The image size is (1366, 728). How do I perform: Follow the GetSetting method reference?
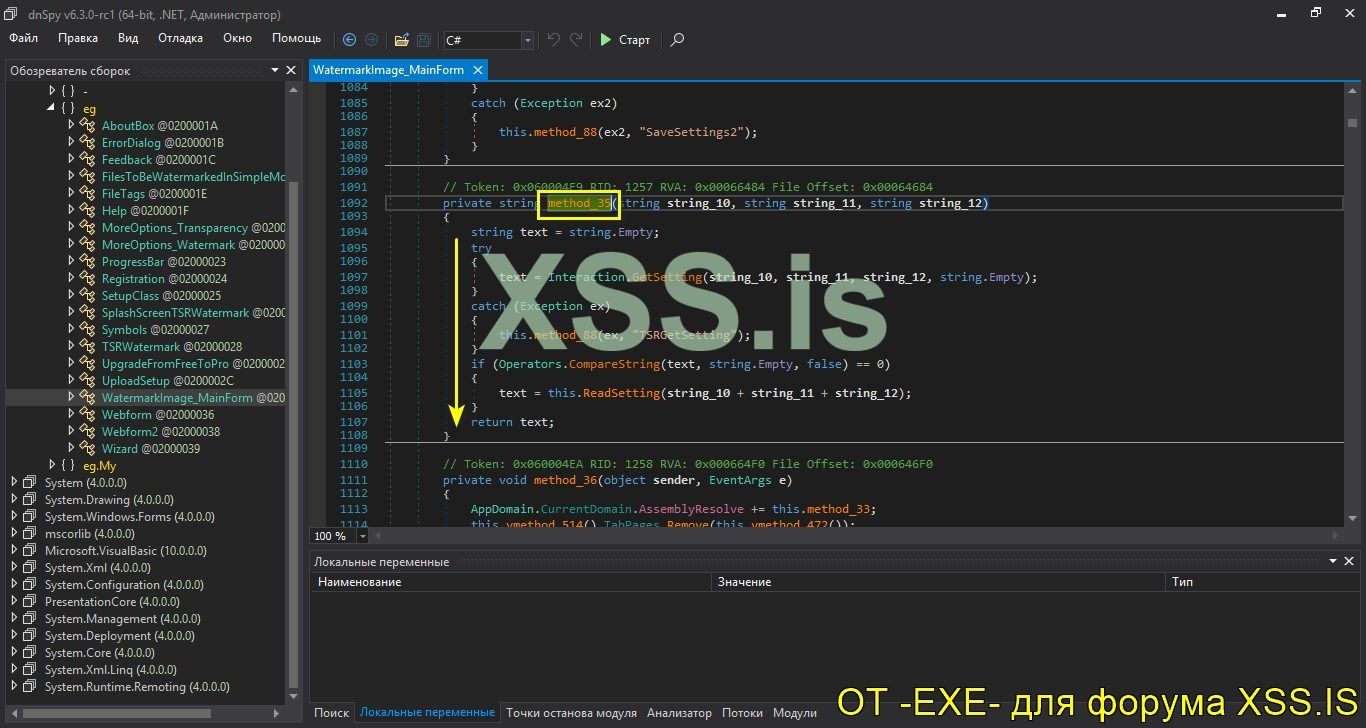coord(666,277)
